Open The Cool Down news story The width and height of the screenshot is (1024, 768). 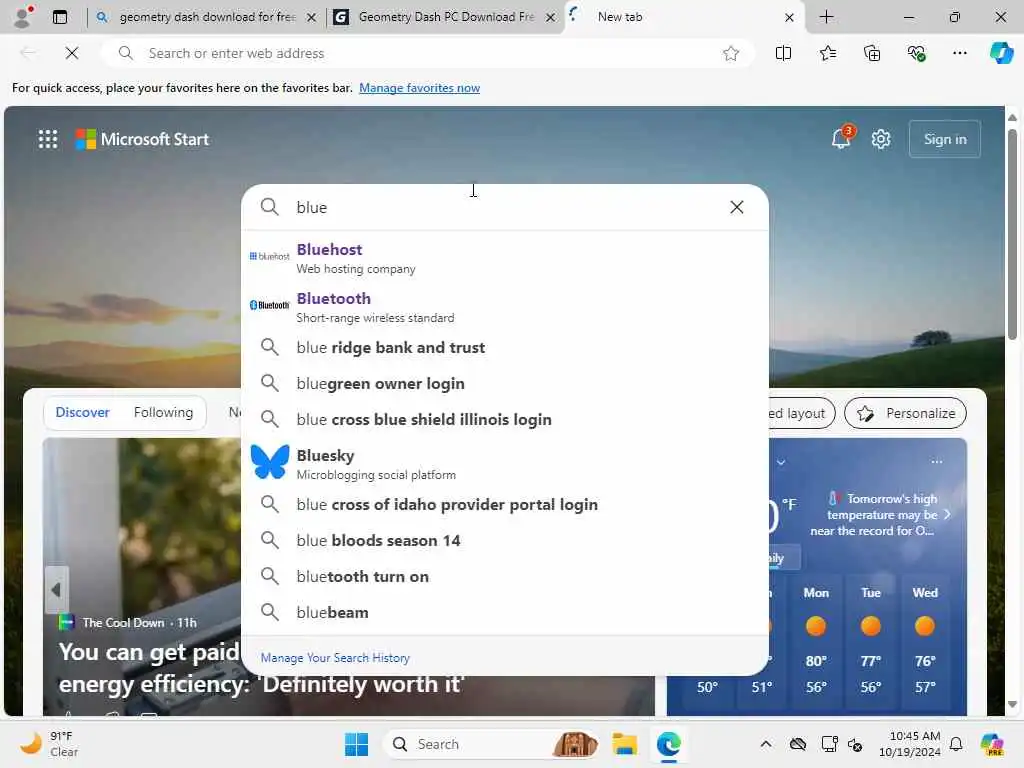pos(261,667)
